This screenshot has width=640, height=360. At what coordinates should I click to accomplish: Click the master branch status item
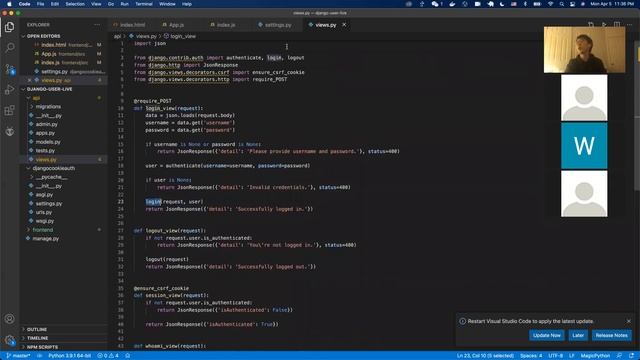point(18,356)
